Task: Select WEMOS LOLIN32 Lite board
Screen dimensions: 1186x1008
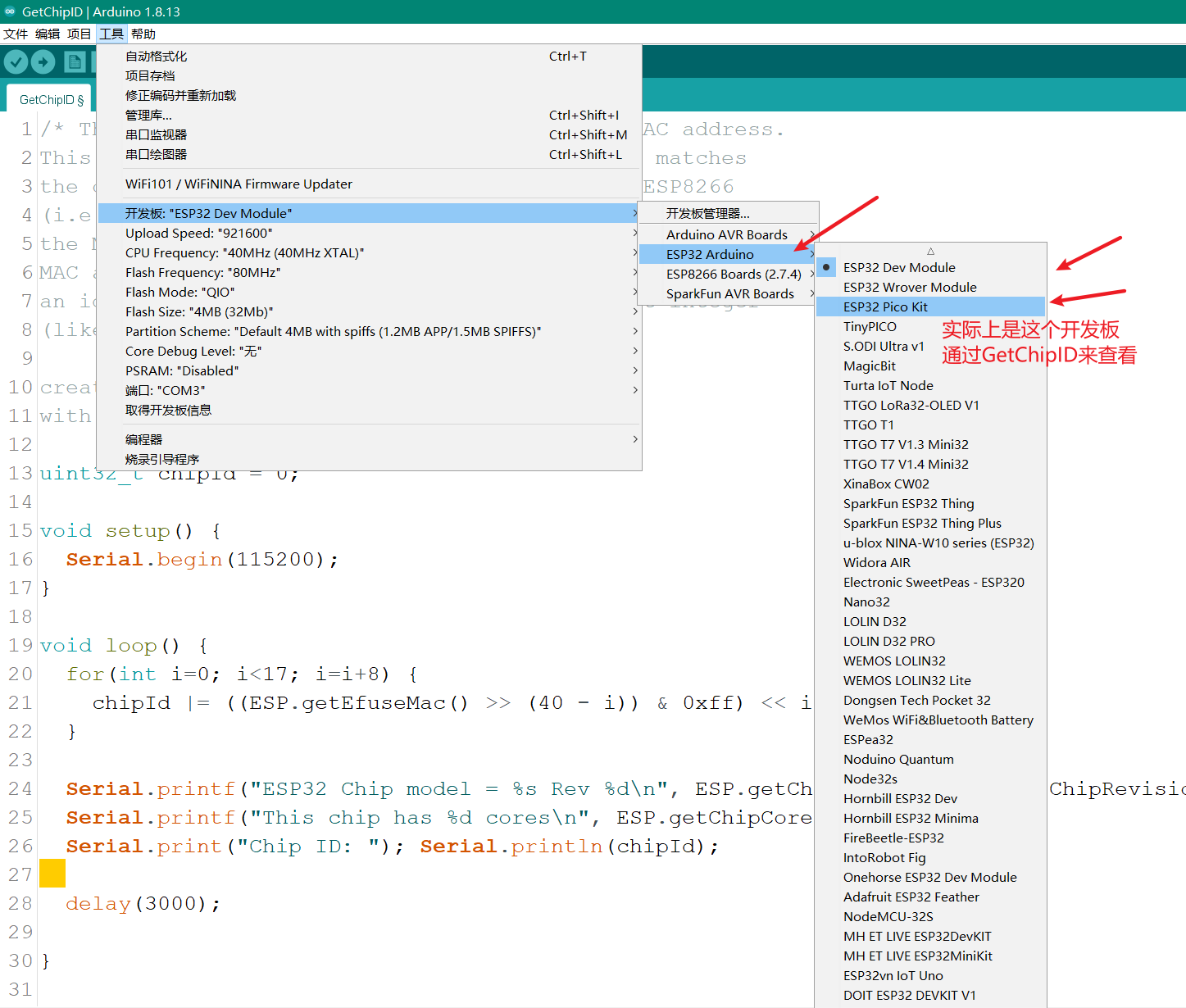Action: tap(930, 680)
